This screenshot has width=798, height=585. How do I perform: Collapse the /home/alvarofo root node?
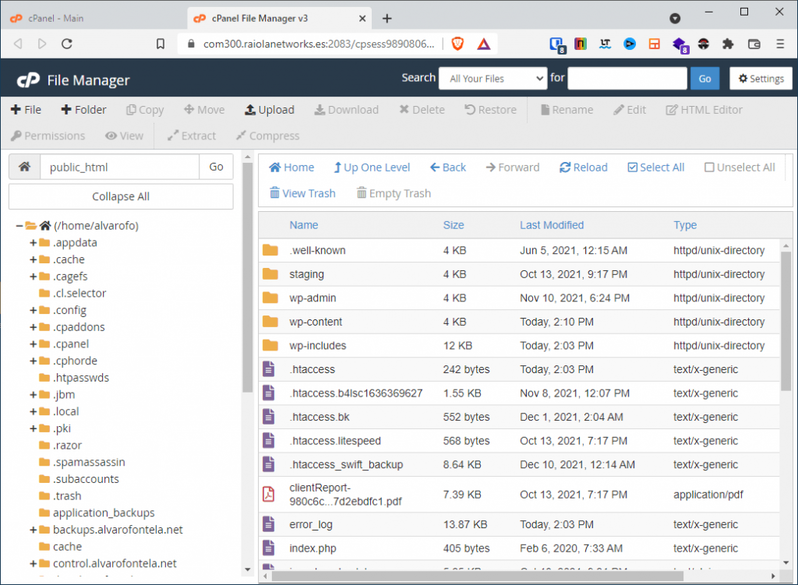click(19, 226)
